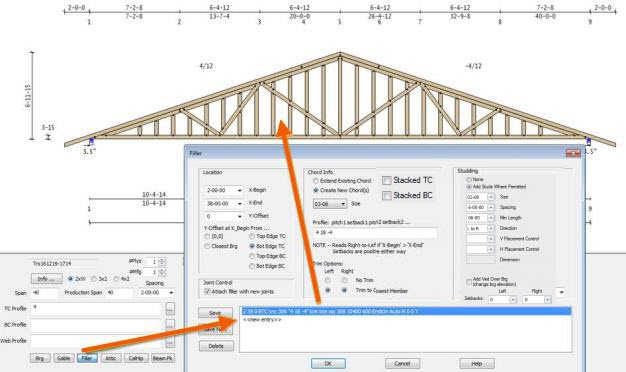626x372 pixels.
Task: Select Top Edge BC radio option
Action: (x=252, y=256)
